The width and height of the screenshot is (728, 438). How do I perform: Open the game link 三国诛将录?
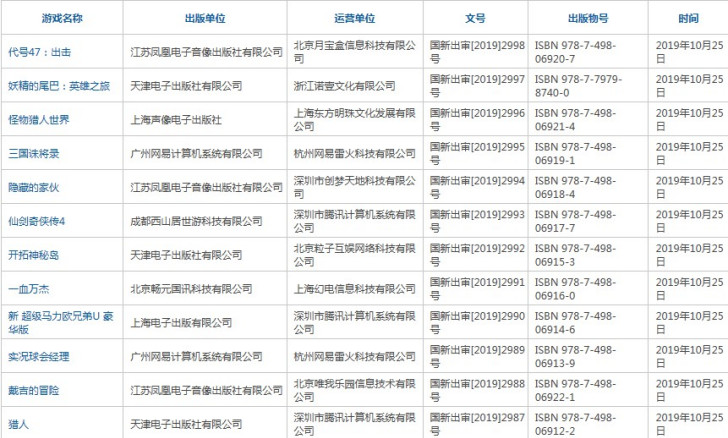coord(33,154)
